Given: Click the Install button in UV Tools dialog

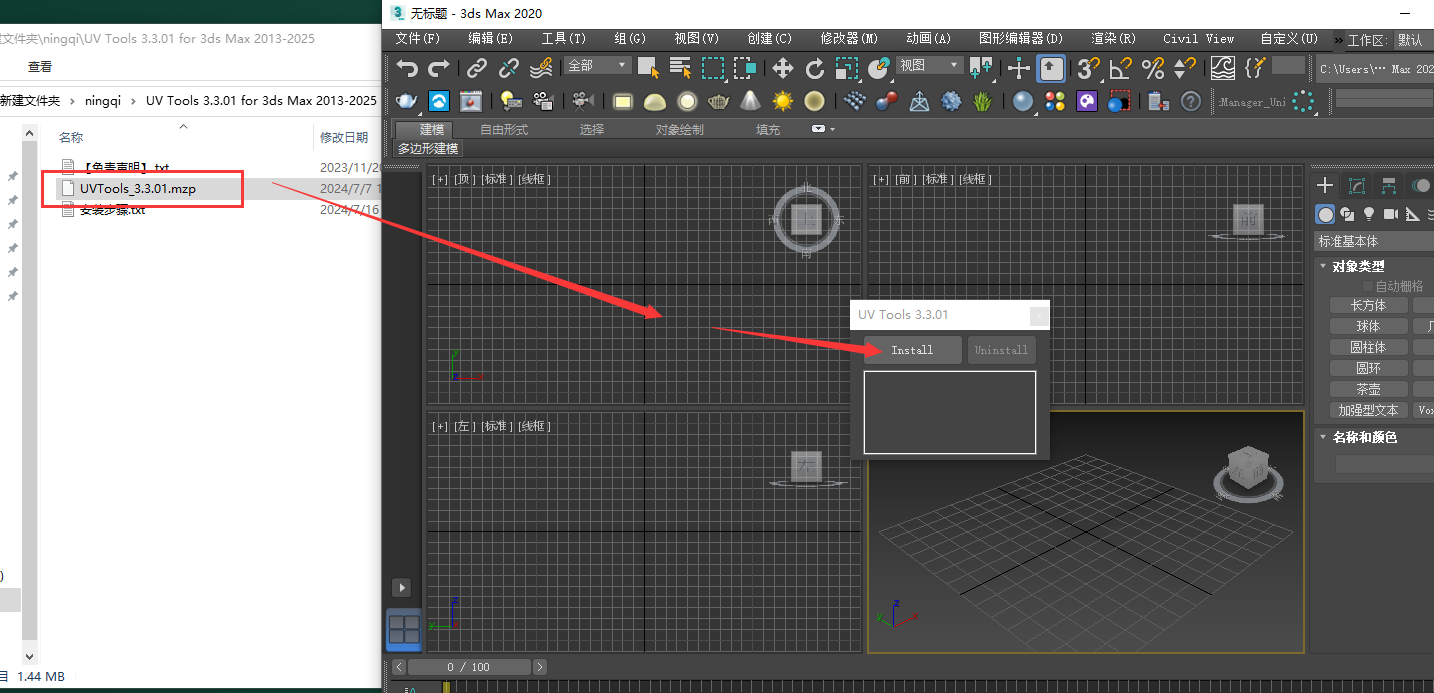Looking at the screenshot, I should [912, 350].
